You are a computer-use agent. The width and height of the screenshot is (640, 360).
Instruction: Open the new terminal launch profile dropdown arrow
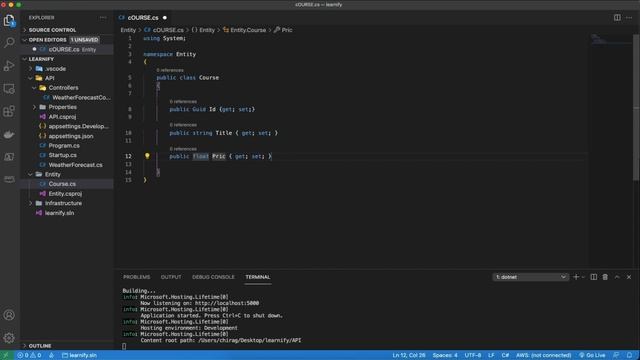583,277
